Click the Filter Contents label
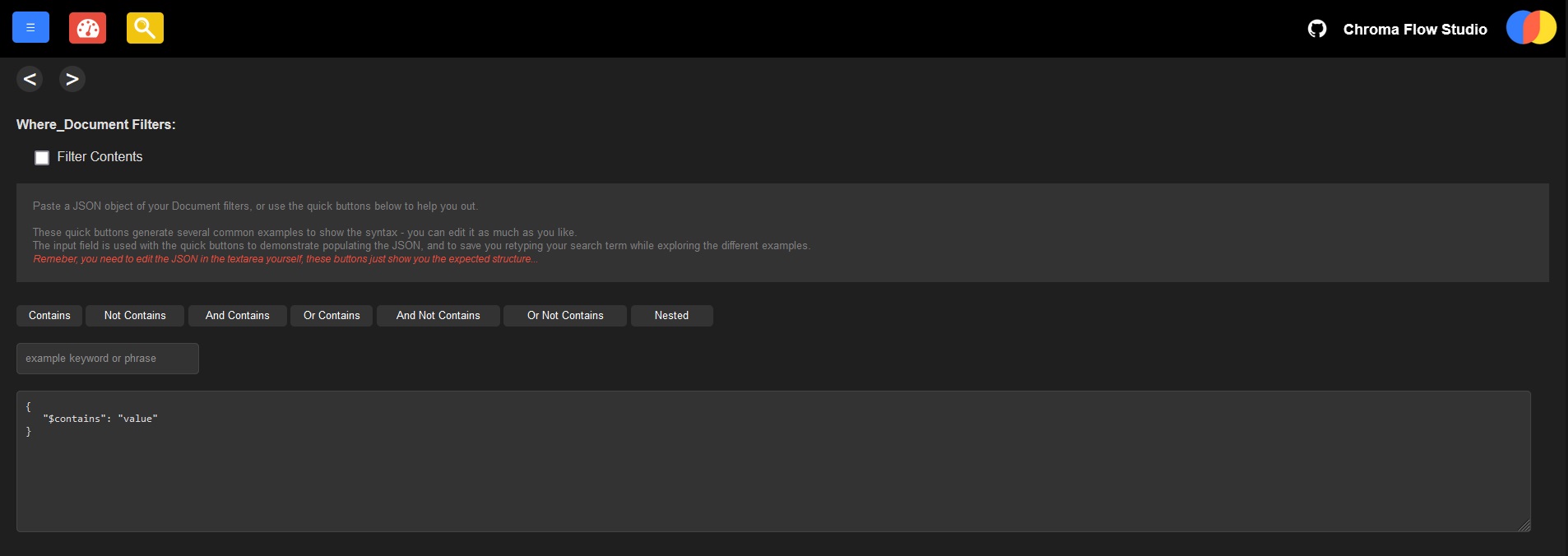 click(100, 157)
